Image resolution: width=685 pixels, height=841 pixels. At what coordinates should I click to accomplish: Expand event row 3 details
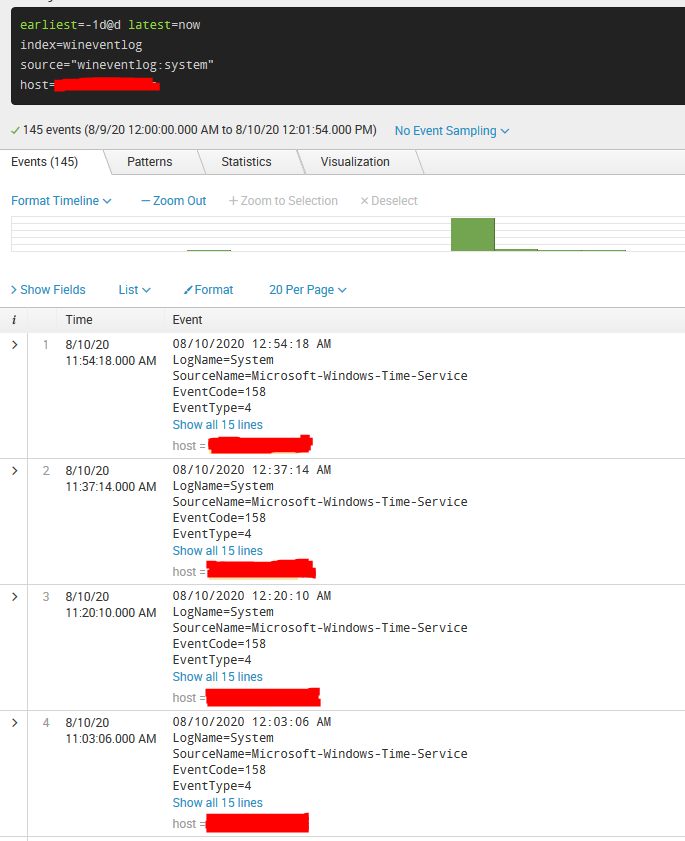(x=14, y=597)
